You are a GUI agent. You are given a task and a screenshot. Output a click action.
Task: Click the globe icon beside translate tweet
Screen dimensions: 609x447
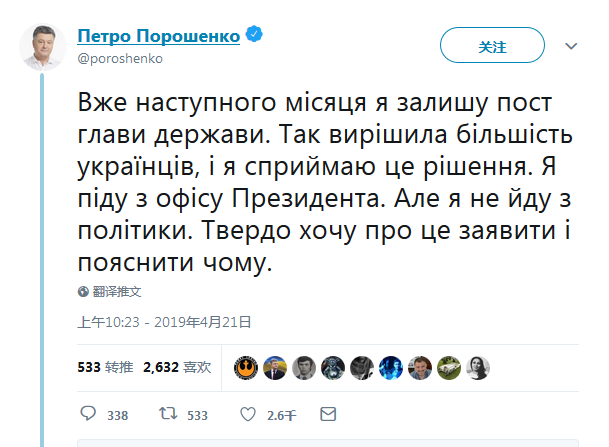[84, 292]
